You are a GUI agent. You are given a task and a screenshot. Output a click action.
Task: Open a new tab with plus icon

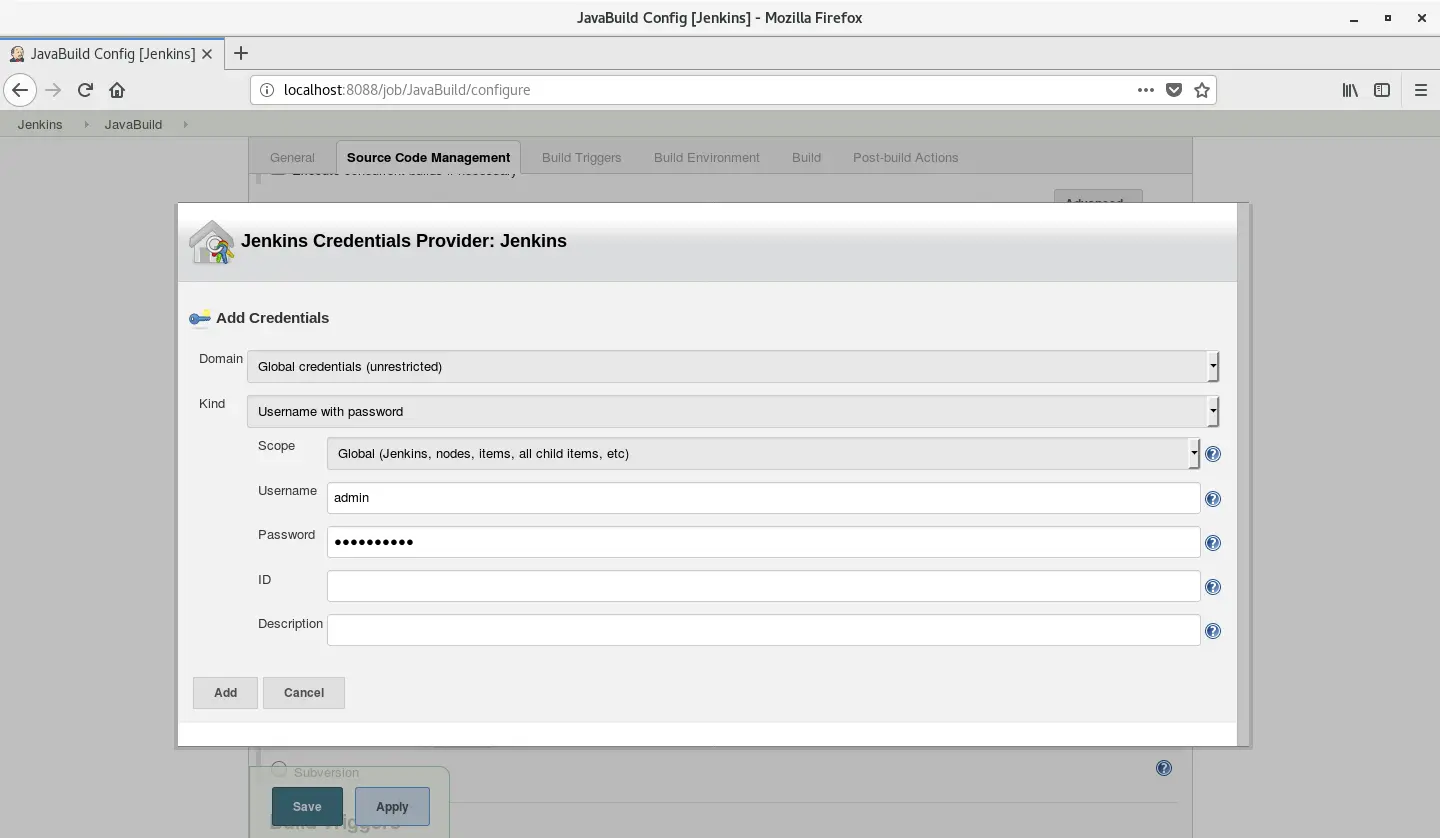click(241, 53)
